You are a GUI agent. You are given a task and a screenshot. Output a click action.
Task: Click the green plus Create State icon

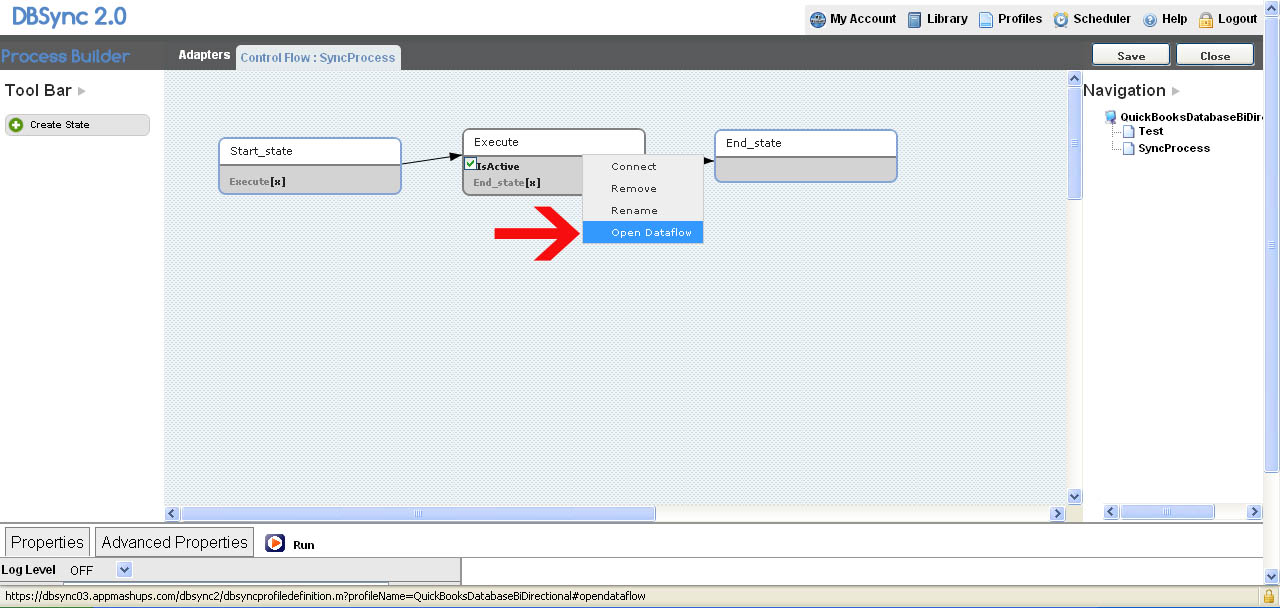[x=16, y=125]
